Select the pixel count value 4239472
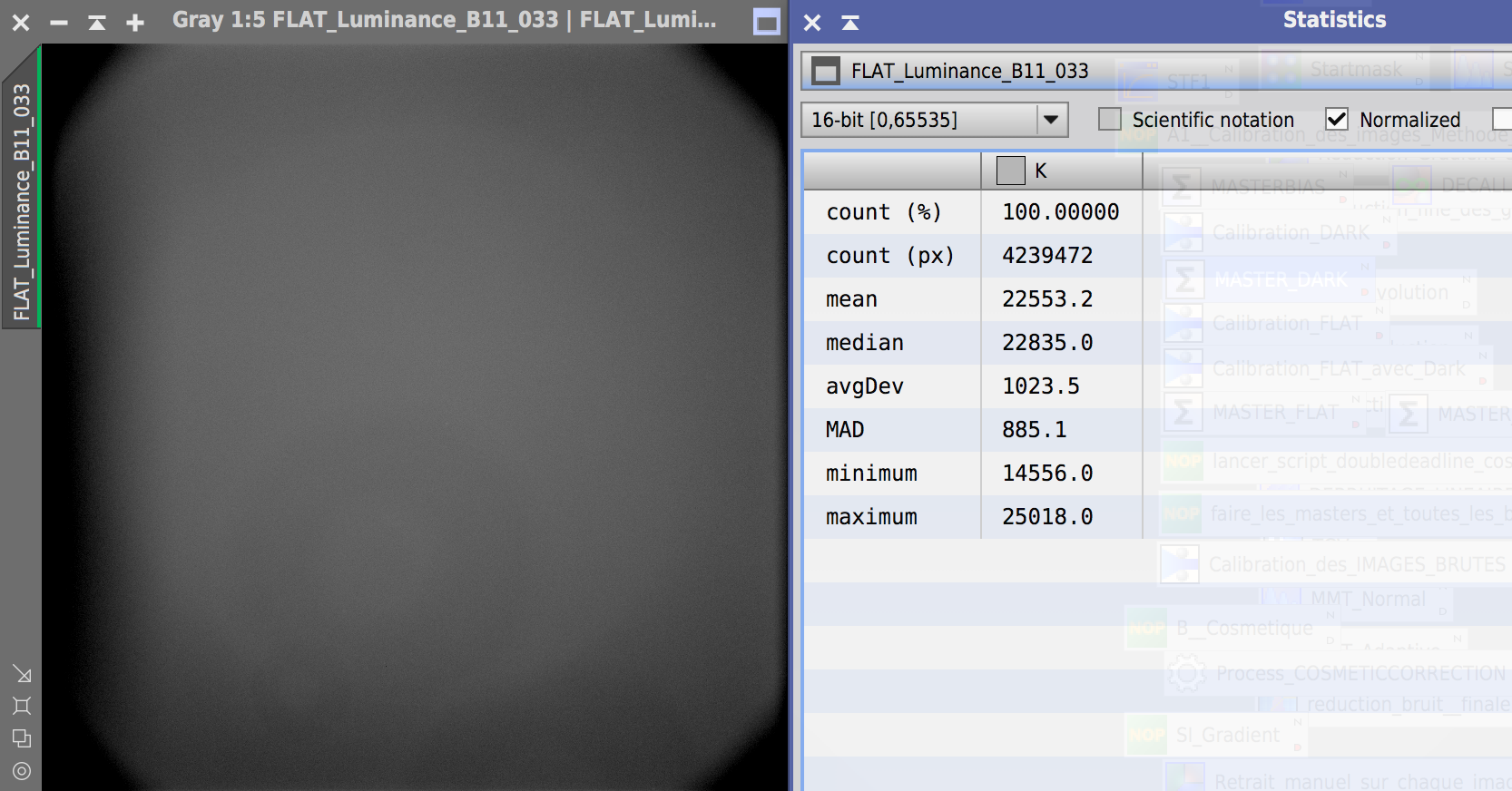 pyautogui.click(x=1047, y=256)
